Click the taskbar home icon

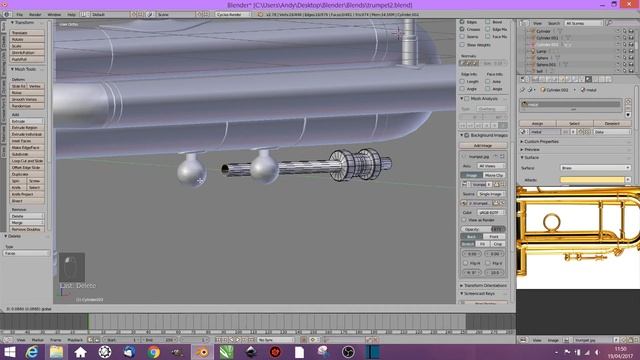[80, 352]
